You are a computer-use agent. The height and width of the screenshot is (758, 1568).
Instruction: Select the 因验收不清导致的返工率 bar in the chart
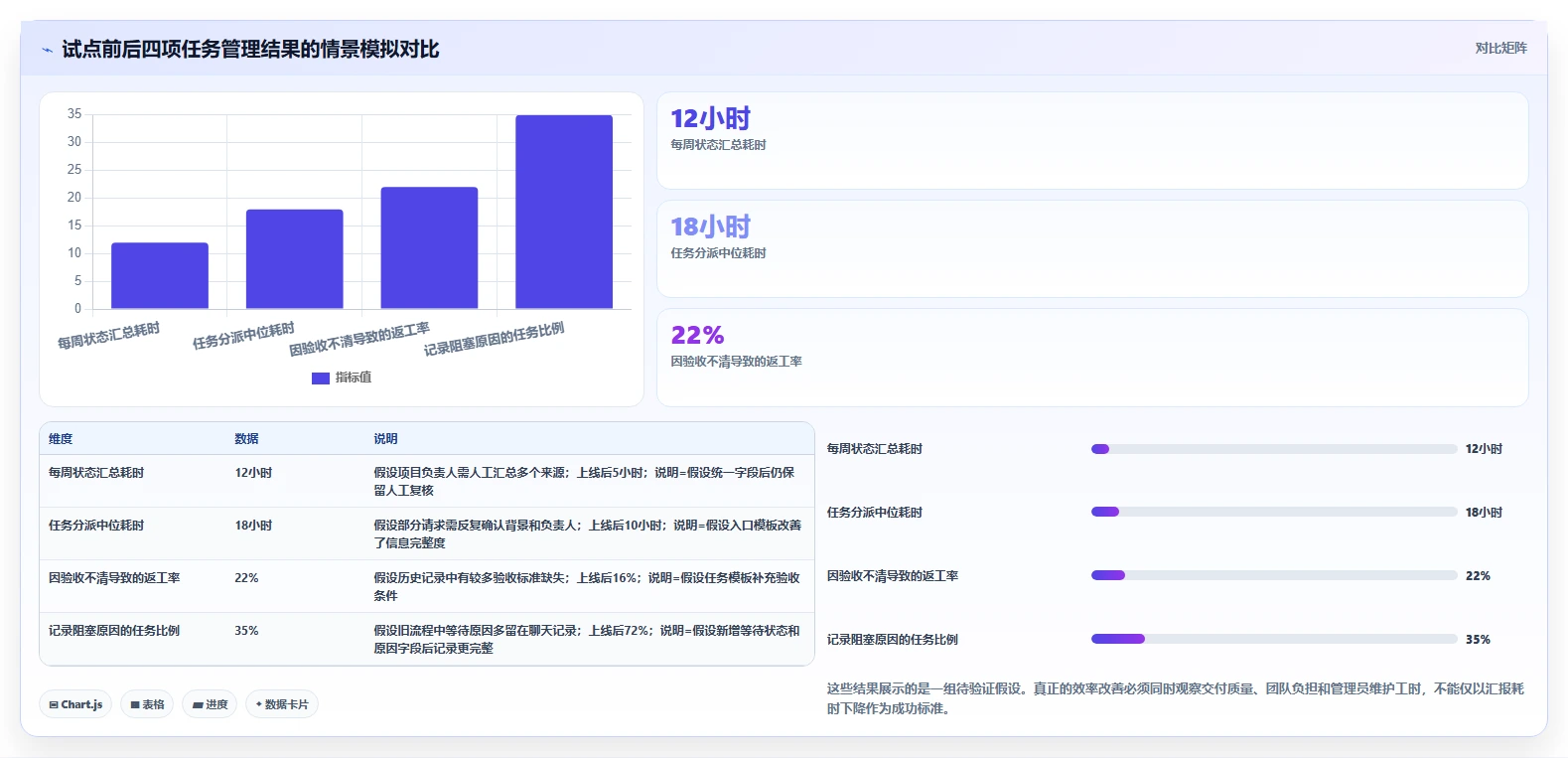(x=429, y=247)
